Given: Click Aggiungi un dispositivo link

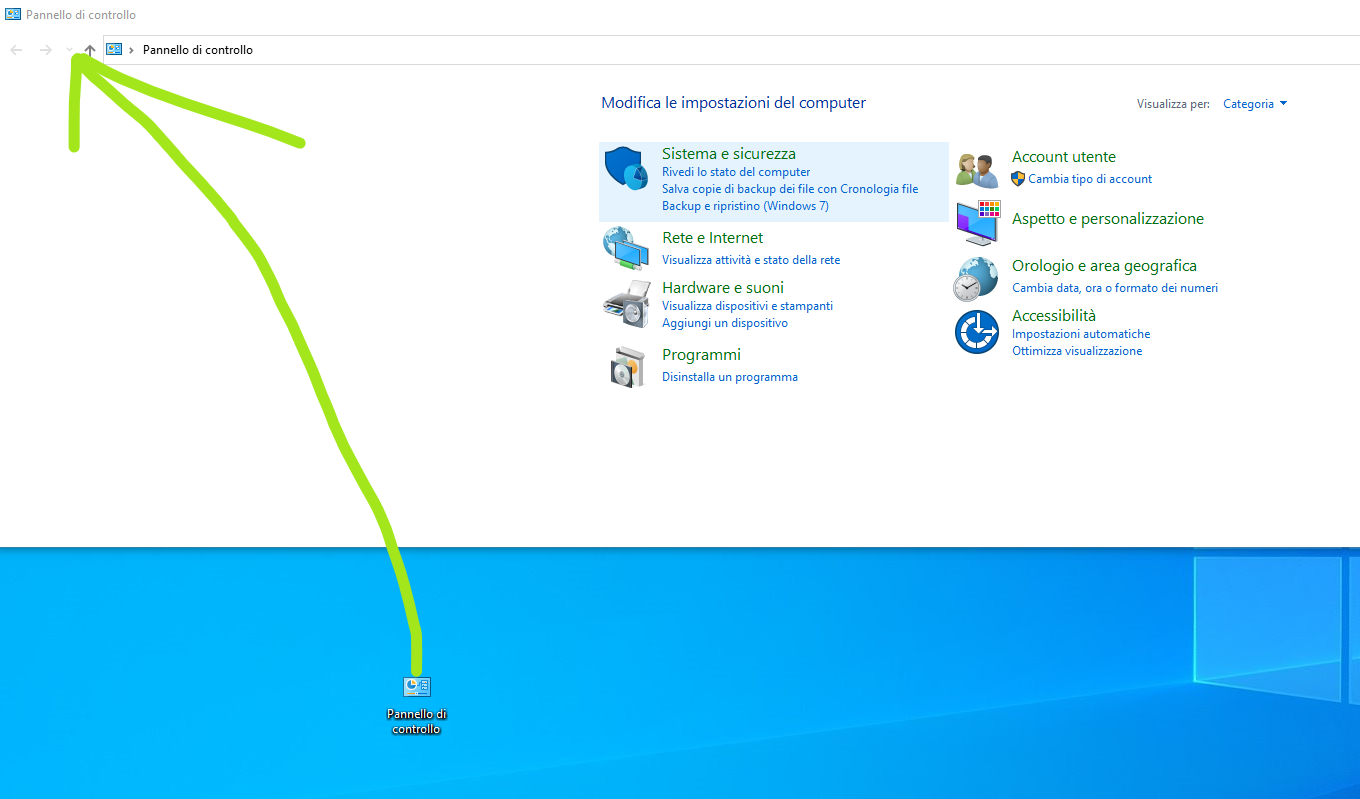Looking at the screenshot, I should 725,323.
